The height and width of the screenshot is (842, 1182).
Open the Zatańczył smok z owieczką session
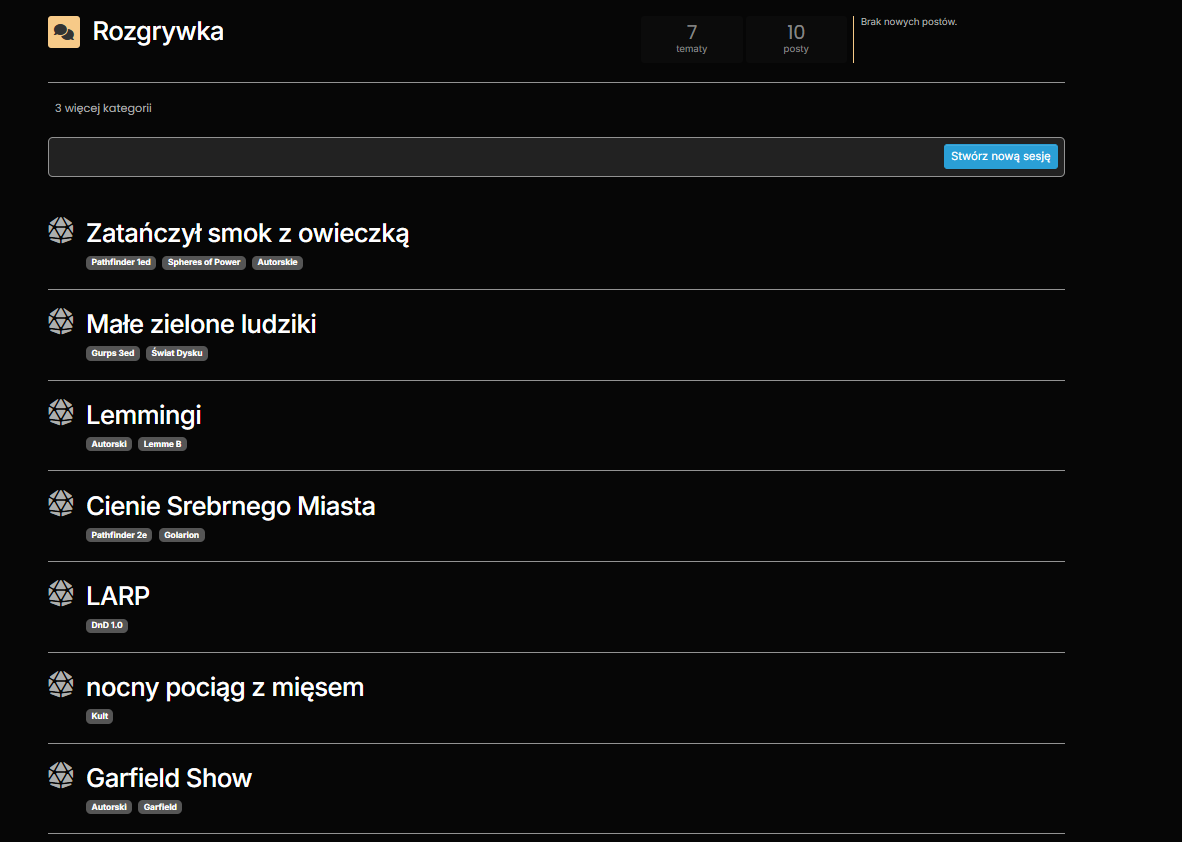[248, 233]
